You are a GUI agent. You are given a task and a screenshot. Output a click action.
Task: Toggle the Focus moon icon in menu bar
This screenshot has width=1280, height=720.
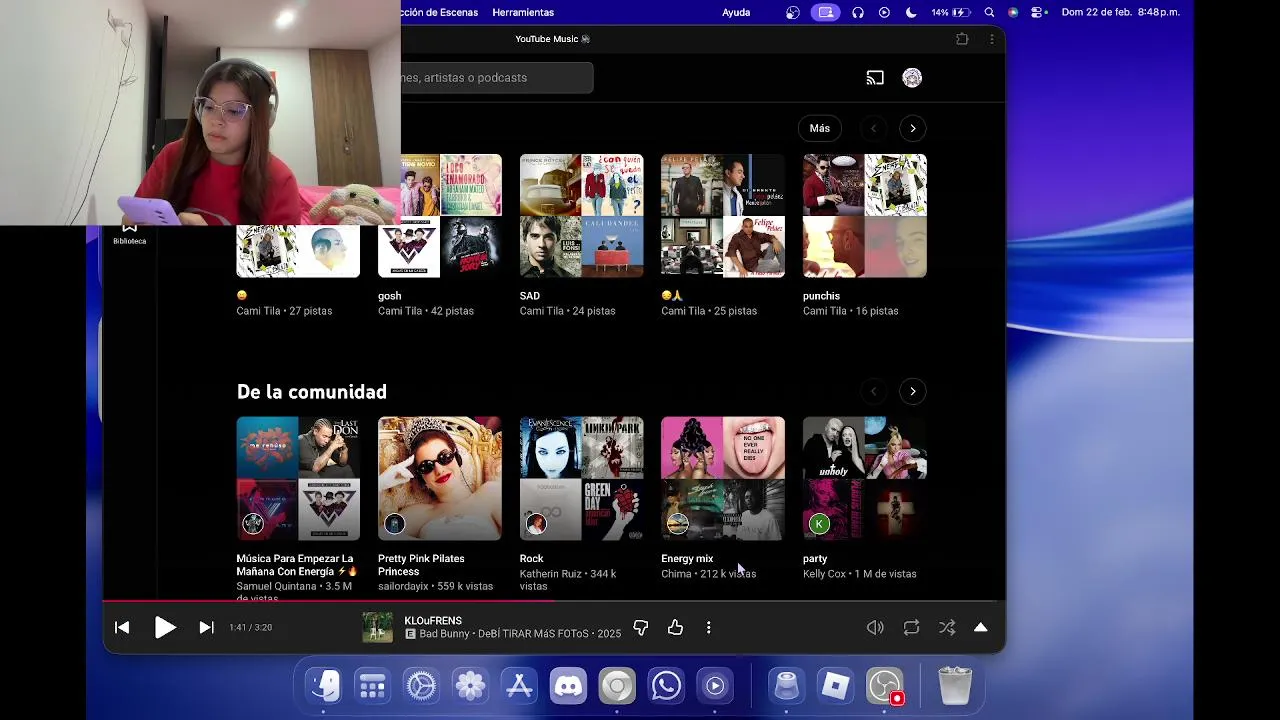911,12
